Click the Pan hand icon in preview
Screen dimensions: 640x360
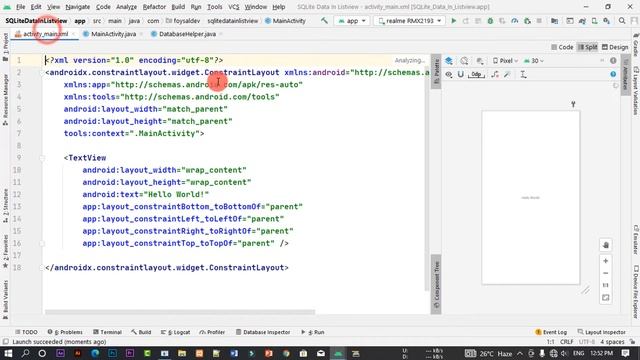click(x=606, y=245)
